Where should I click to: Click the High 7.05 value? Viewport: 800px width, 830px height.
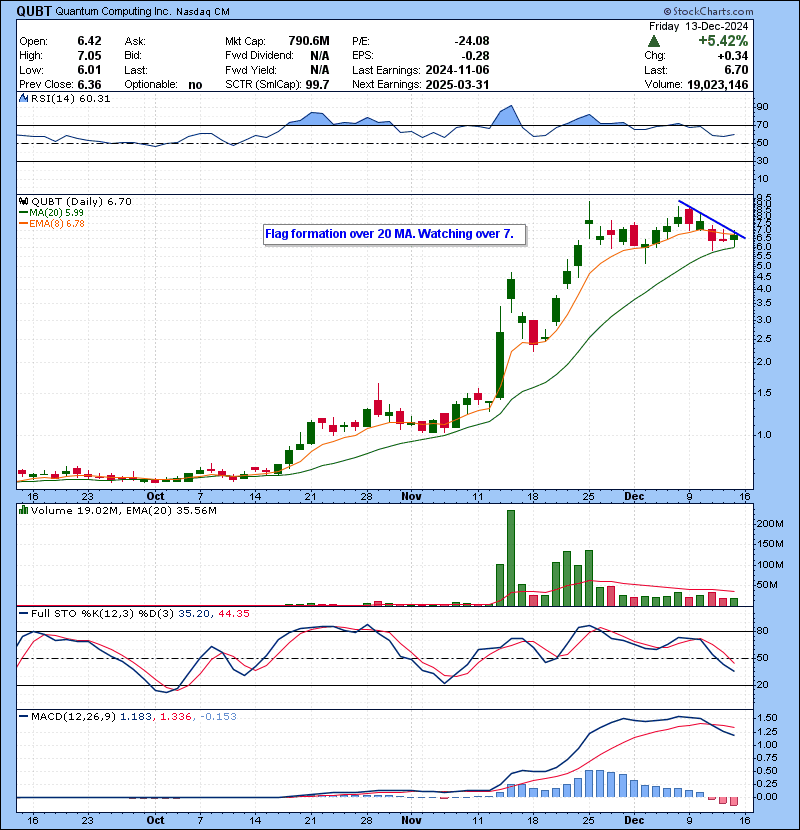89,56
